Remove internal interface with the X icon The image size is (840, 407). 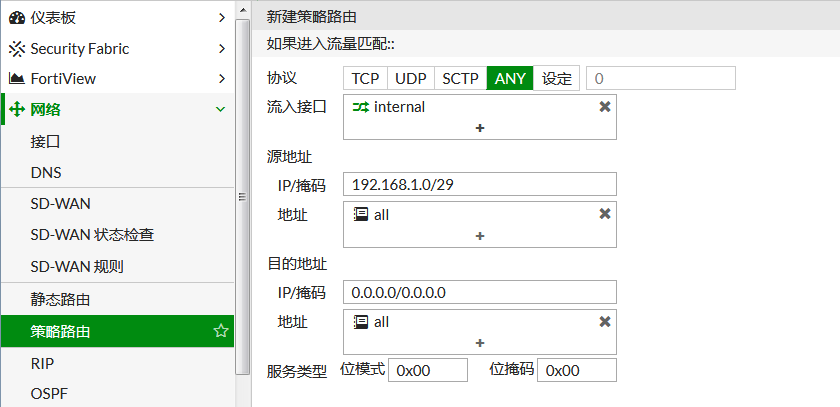604,107
